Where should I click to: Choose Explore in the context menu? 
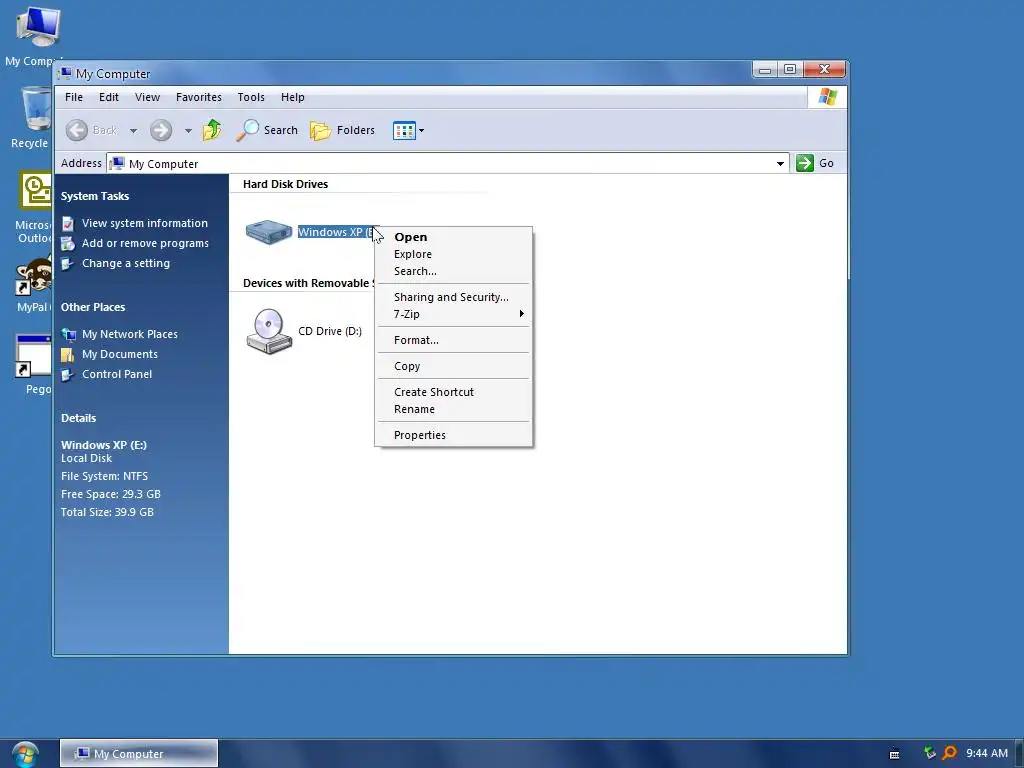point(453,254)
